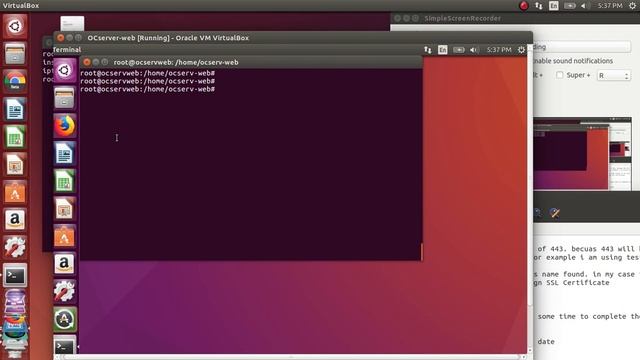Open Ubuntu Software in the host launcher
Image resolution: width=640 pixels, height=360 pixels.
coord(15,192)
